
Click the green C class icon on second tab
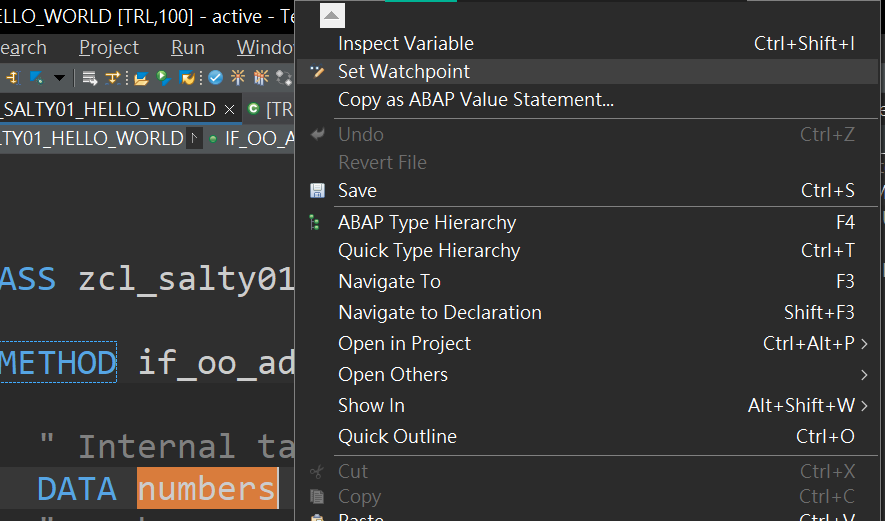pyautogui.click(x=254, y=109)
